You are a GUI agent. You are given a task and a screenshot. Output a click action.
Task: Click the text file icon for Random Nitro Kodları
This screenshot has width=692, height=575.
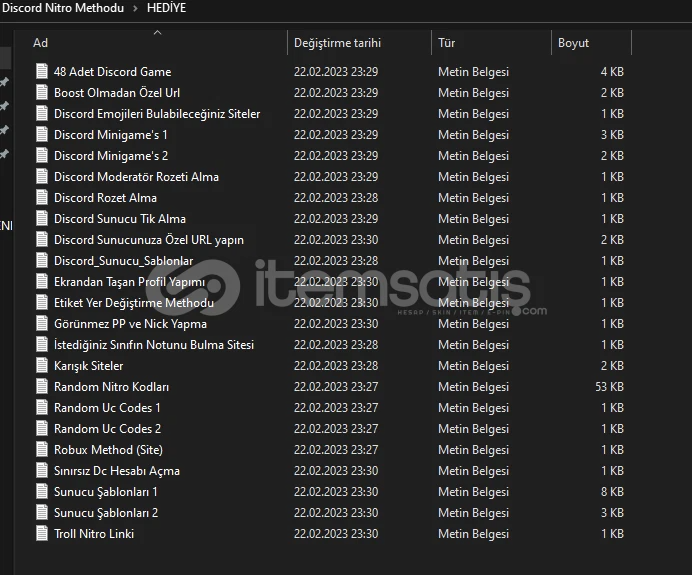point(42,387)
